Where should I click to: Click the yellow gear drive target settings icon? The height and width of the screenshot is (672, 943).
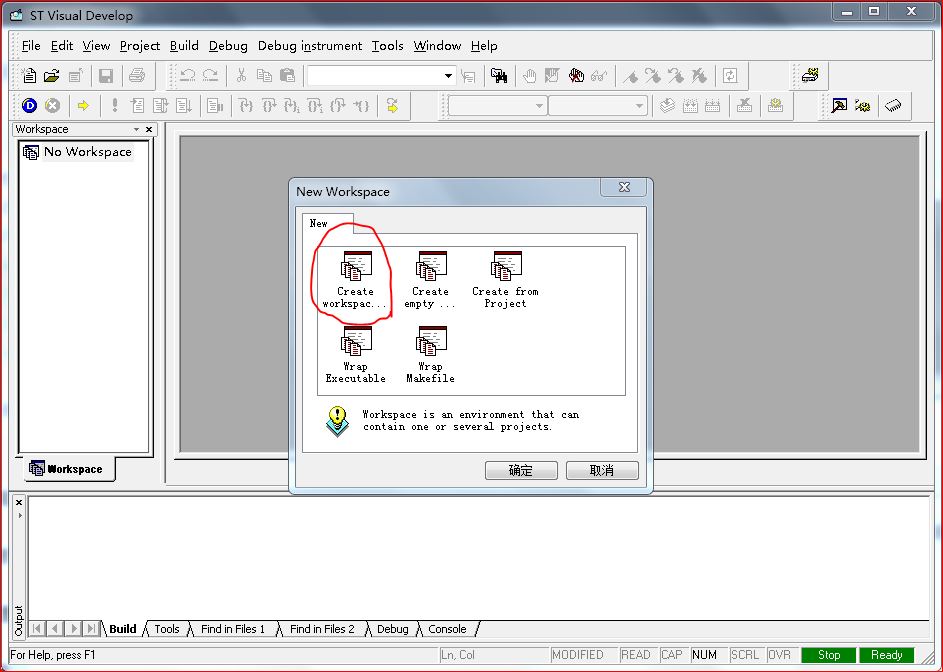coord(810,75)
